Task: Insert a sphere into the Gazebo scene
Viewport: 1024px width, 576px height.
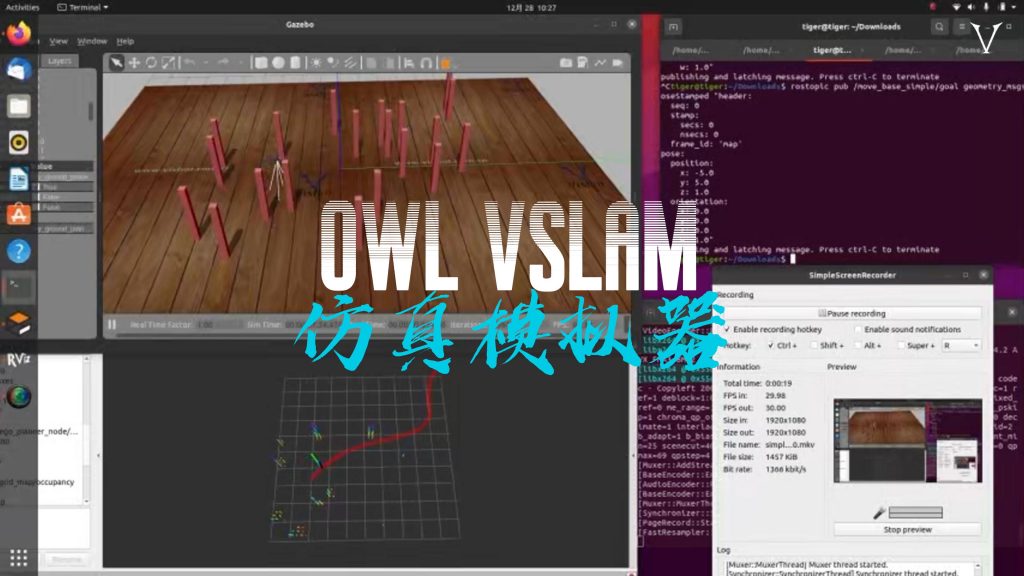Action: pyautogui.click(x=279, y=65)
